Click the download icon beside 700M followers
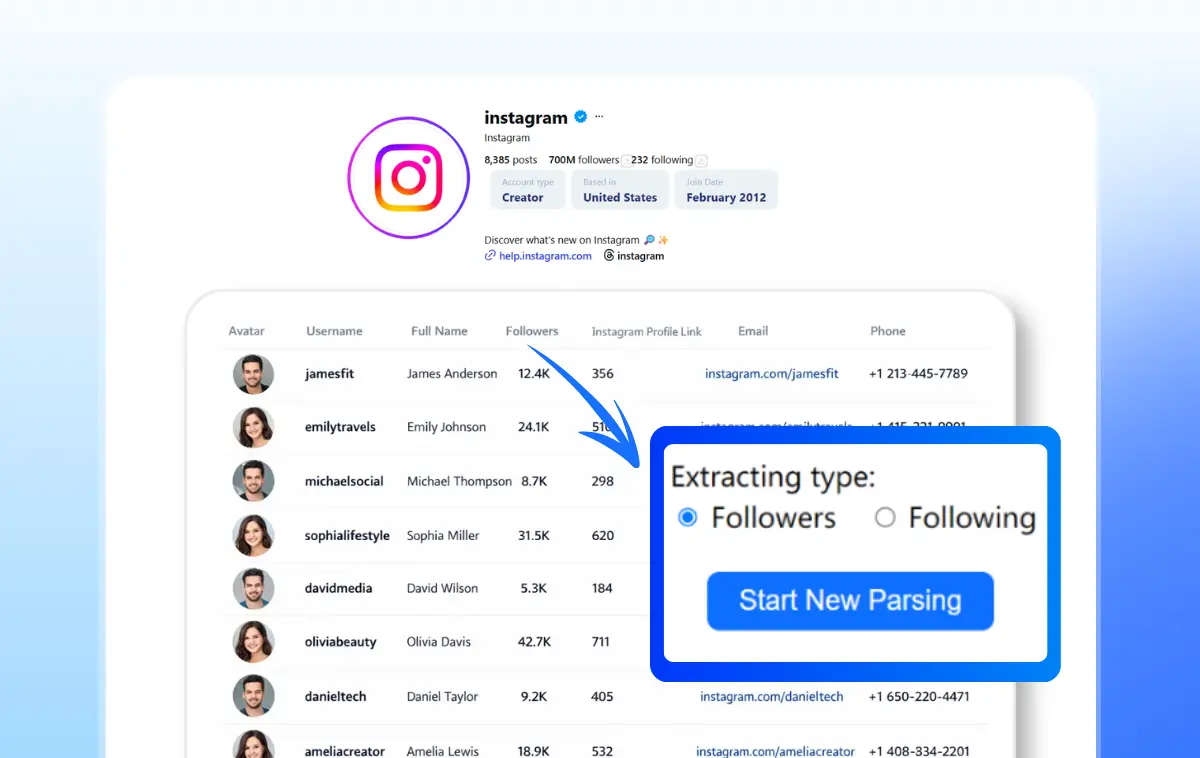 pos(626,160)
